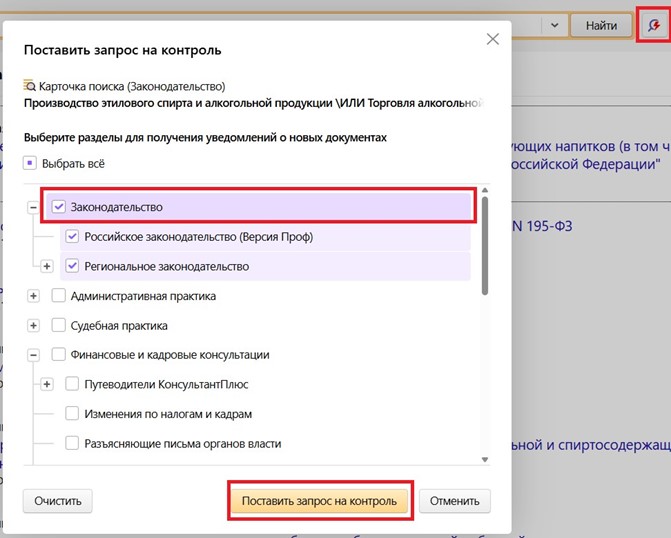Expand the Административная практика node
This screenshot has width=671, height=538.
pos(33,296)
